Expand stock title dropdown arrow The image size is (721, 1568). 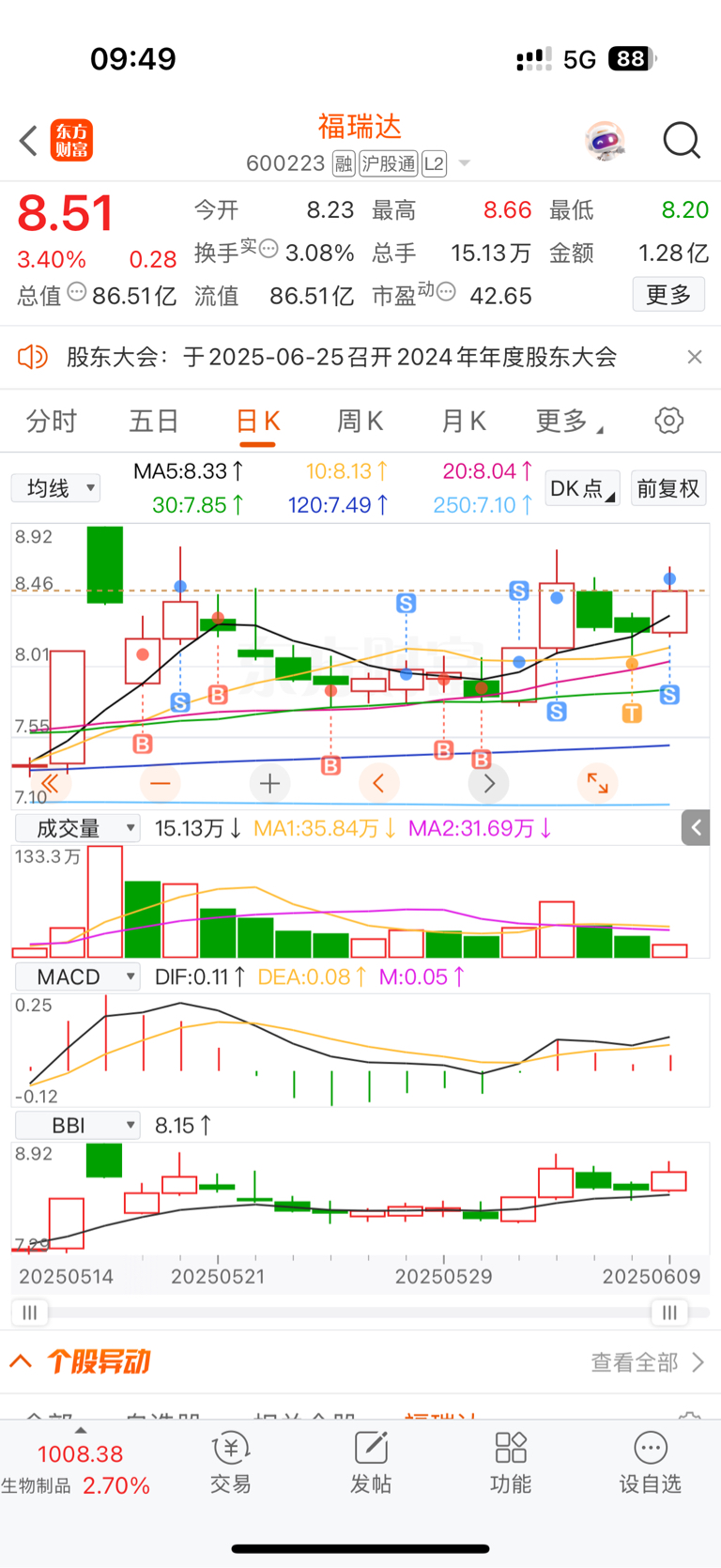click(x=464, y=164)
